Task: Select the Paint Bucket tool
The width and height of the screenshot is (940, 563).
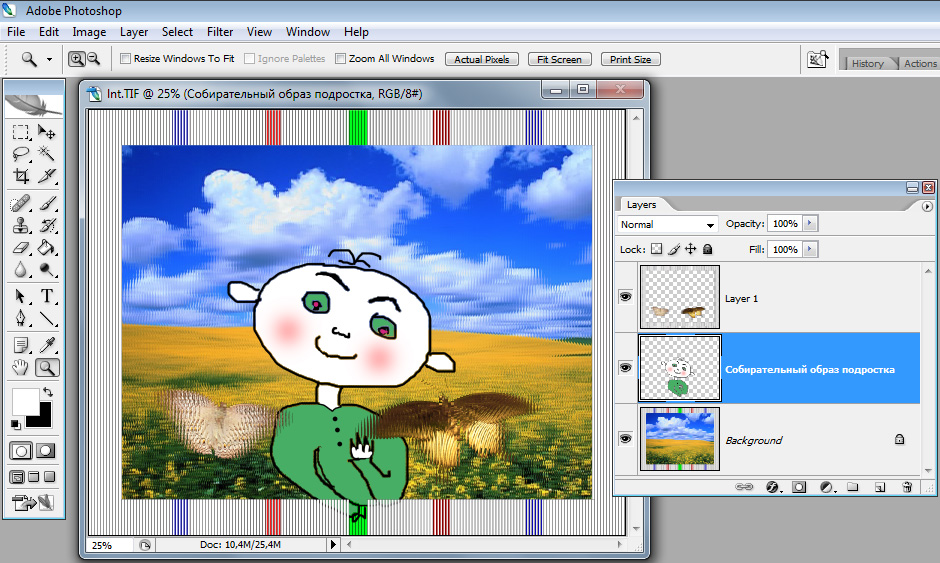Action: tap(46, 247)
